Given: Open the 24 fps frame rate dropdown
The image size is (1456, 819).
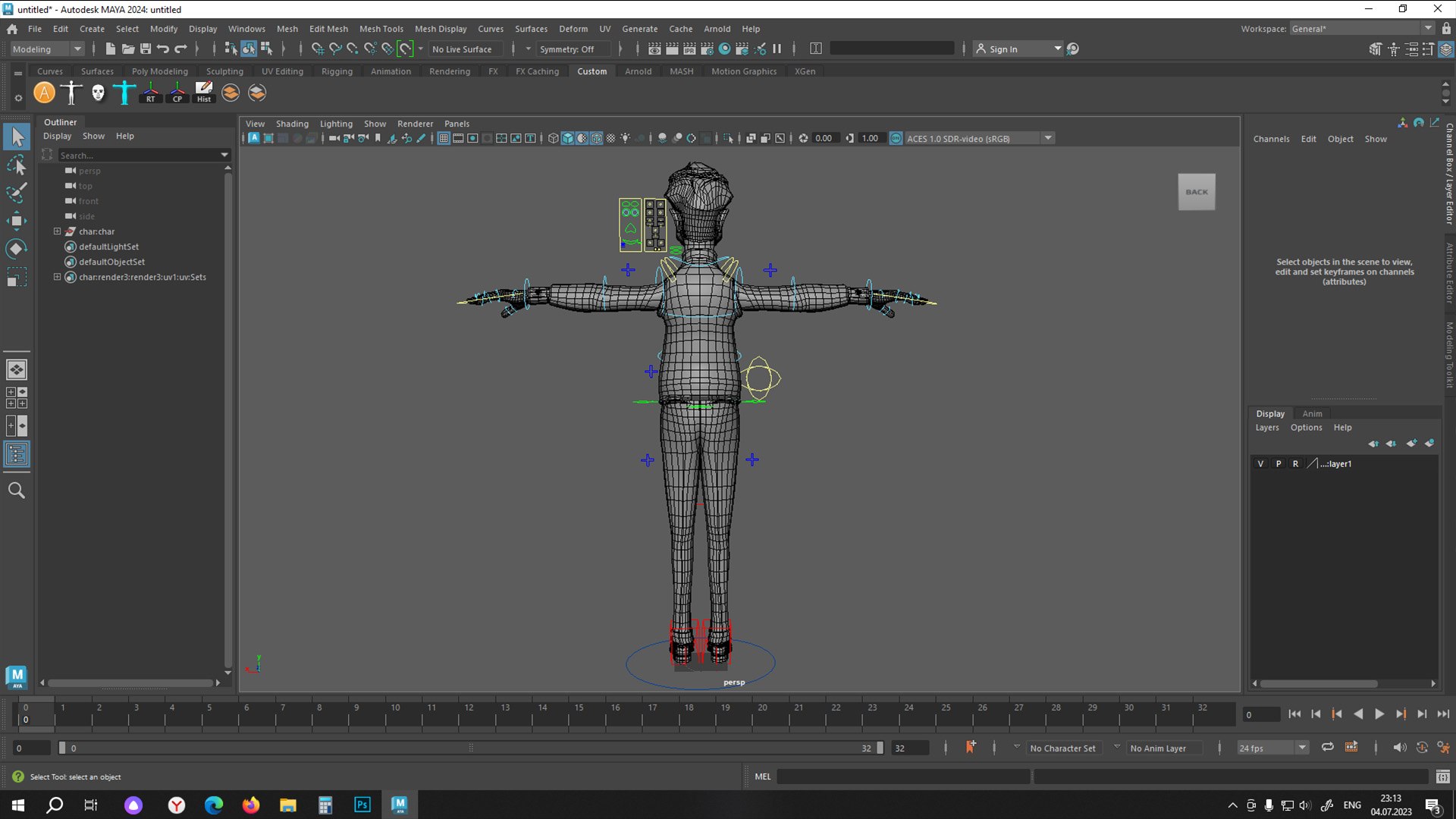Looking at the screenshot, I should pos(1272,748).
